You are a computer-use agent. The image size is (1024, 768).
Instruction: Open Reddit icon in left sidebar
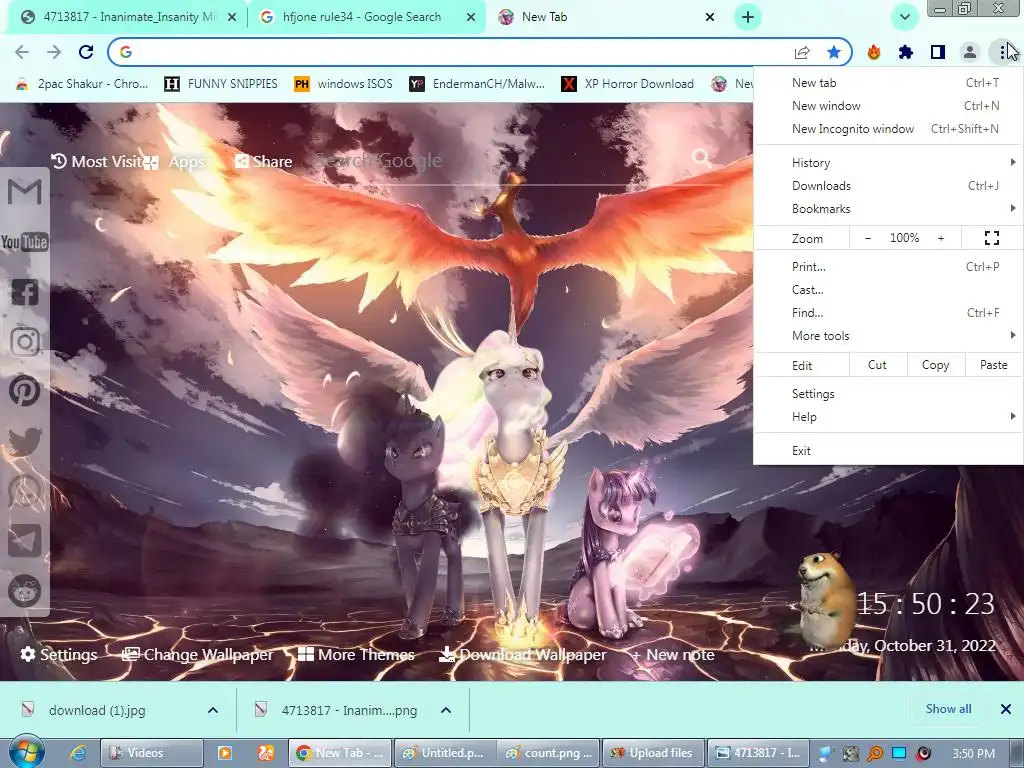(x=25, y=591)
